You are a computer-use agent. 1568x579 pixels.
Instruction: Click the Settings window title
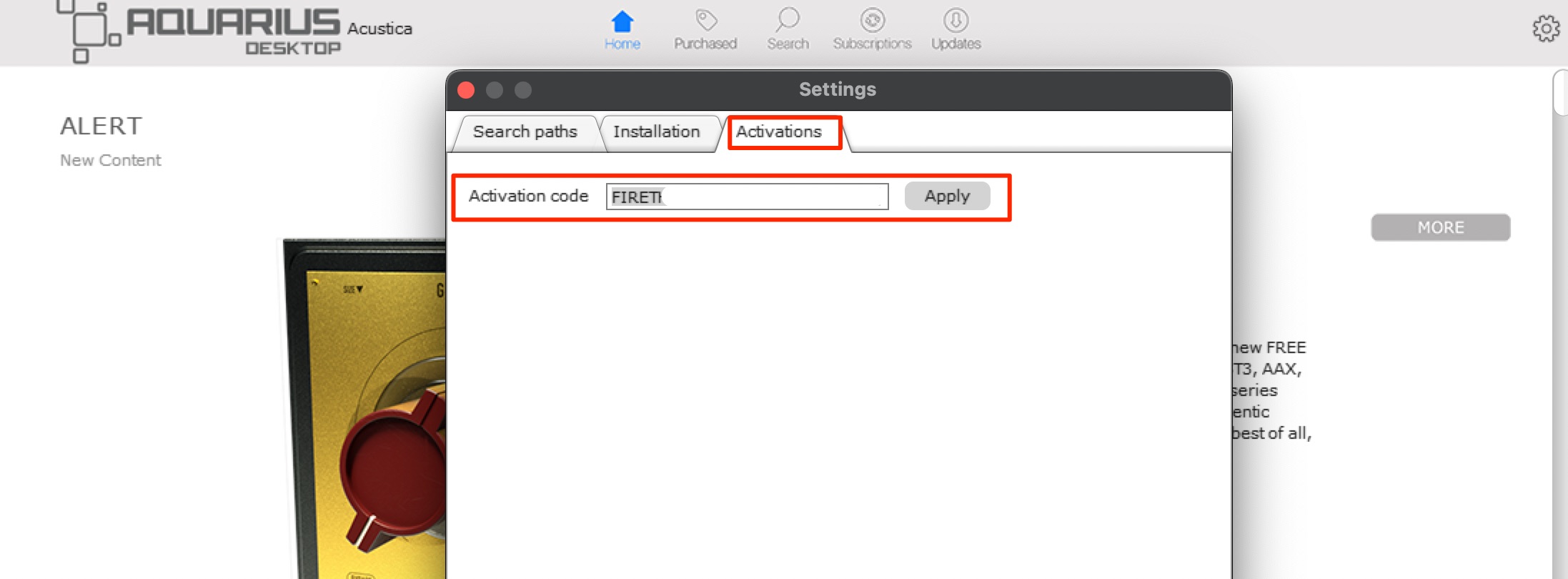coord(838,89)
